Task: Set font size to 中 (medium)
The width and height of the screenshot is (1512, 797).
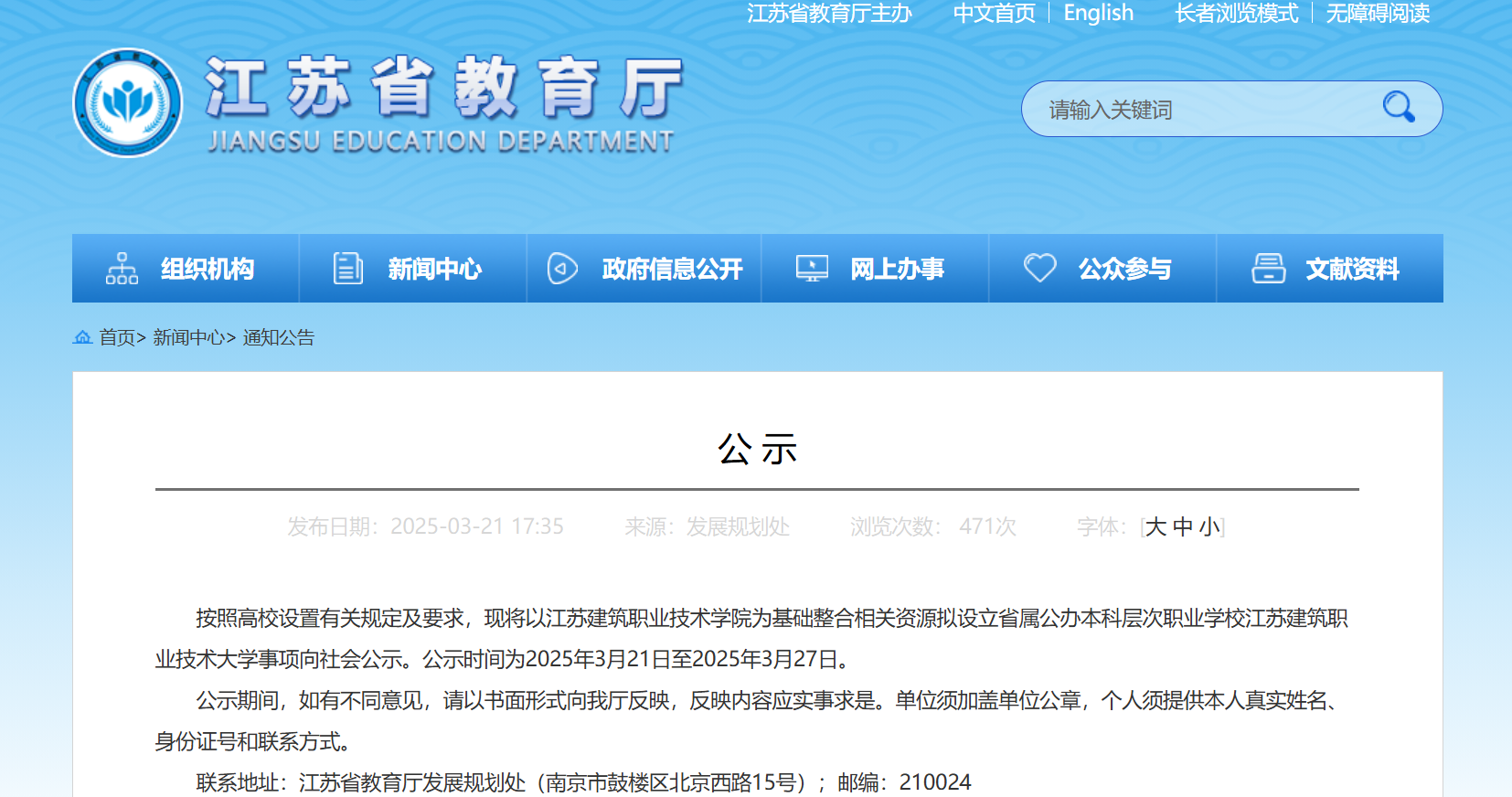Action: click(x=1183, y=527)
